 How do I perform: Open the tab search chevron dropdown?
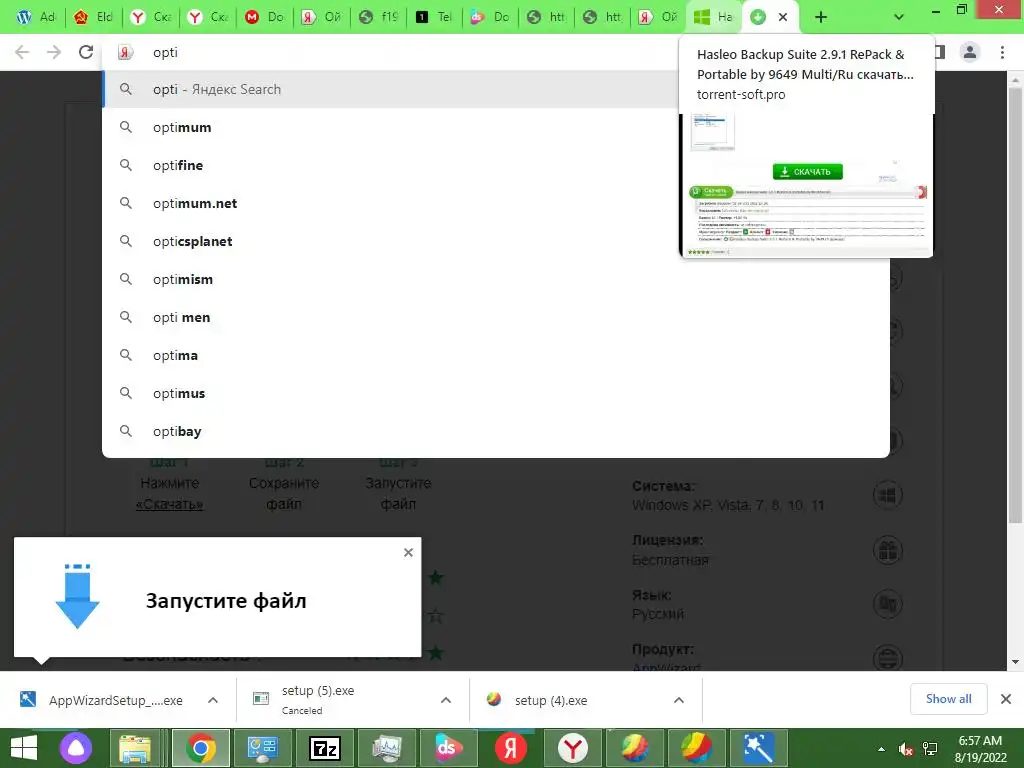(899, 17)
